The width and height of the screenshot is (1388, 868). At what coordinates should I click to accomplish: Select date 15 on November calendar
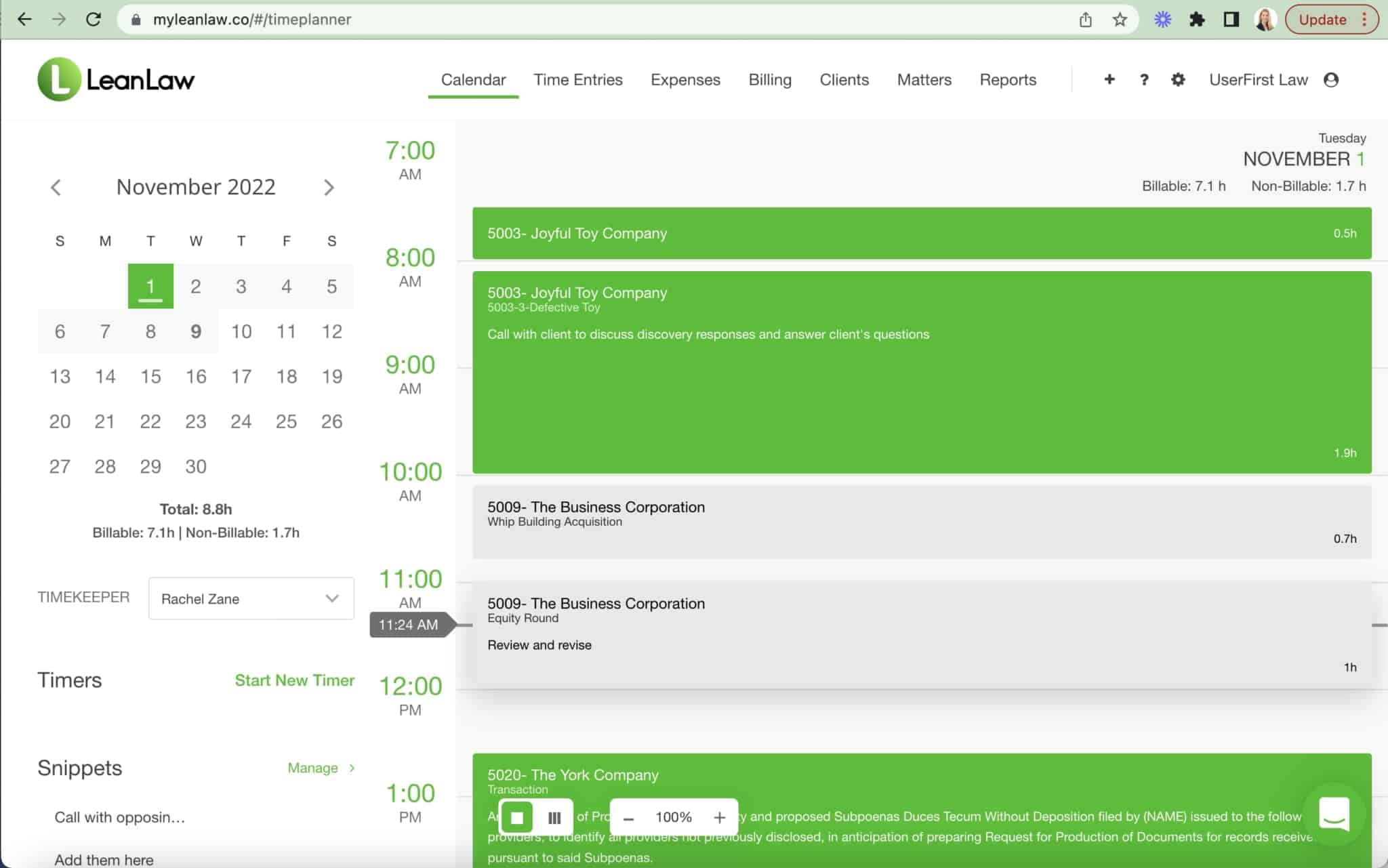[x=150, y=376]
